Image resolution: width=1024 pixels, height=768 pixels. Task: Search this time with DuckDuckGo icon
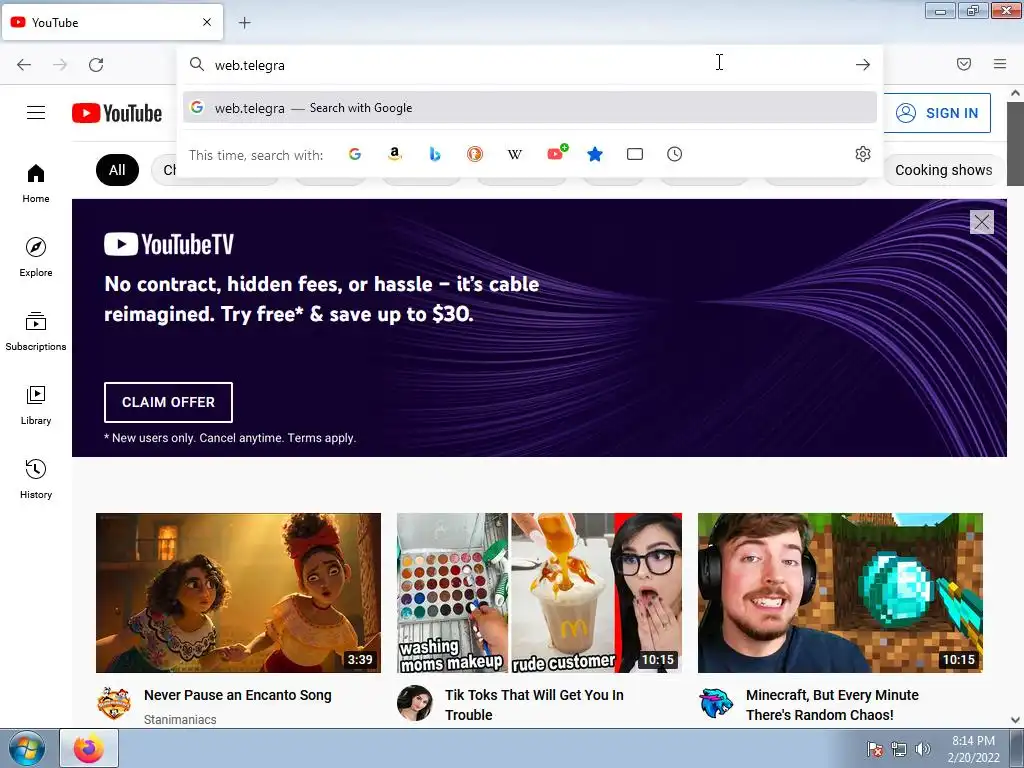[475, 154]
